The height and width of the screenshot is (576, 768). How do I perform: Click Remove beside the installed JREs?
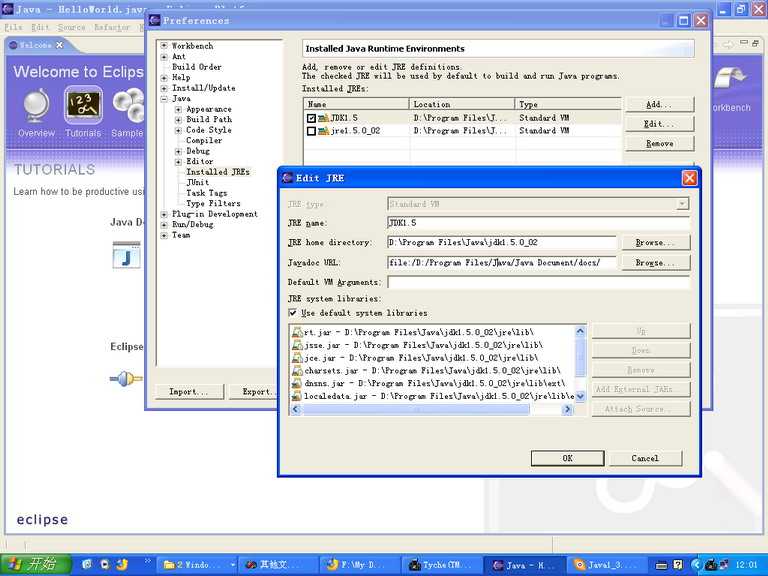coord(659,144)
